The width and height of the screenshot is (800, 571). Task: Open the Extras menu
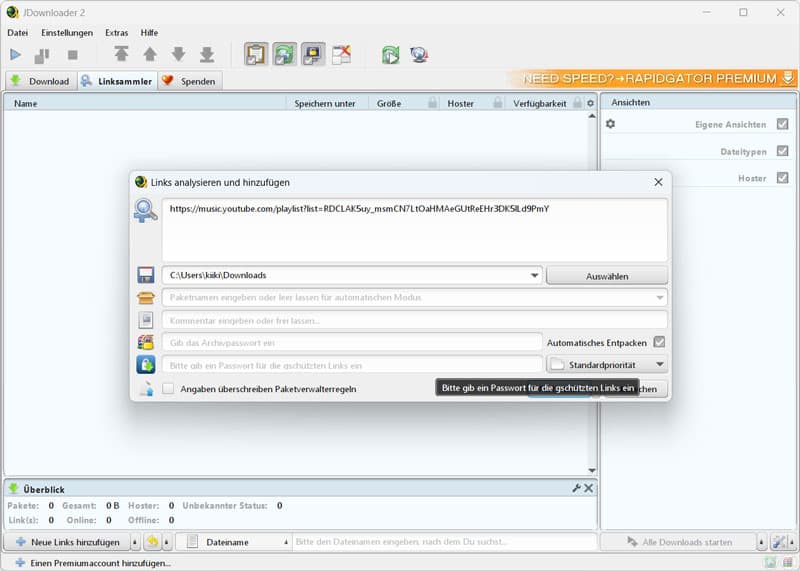click(116, 33)
